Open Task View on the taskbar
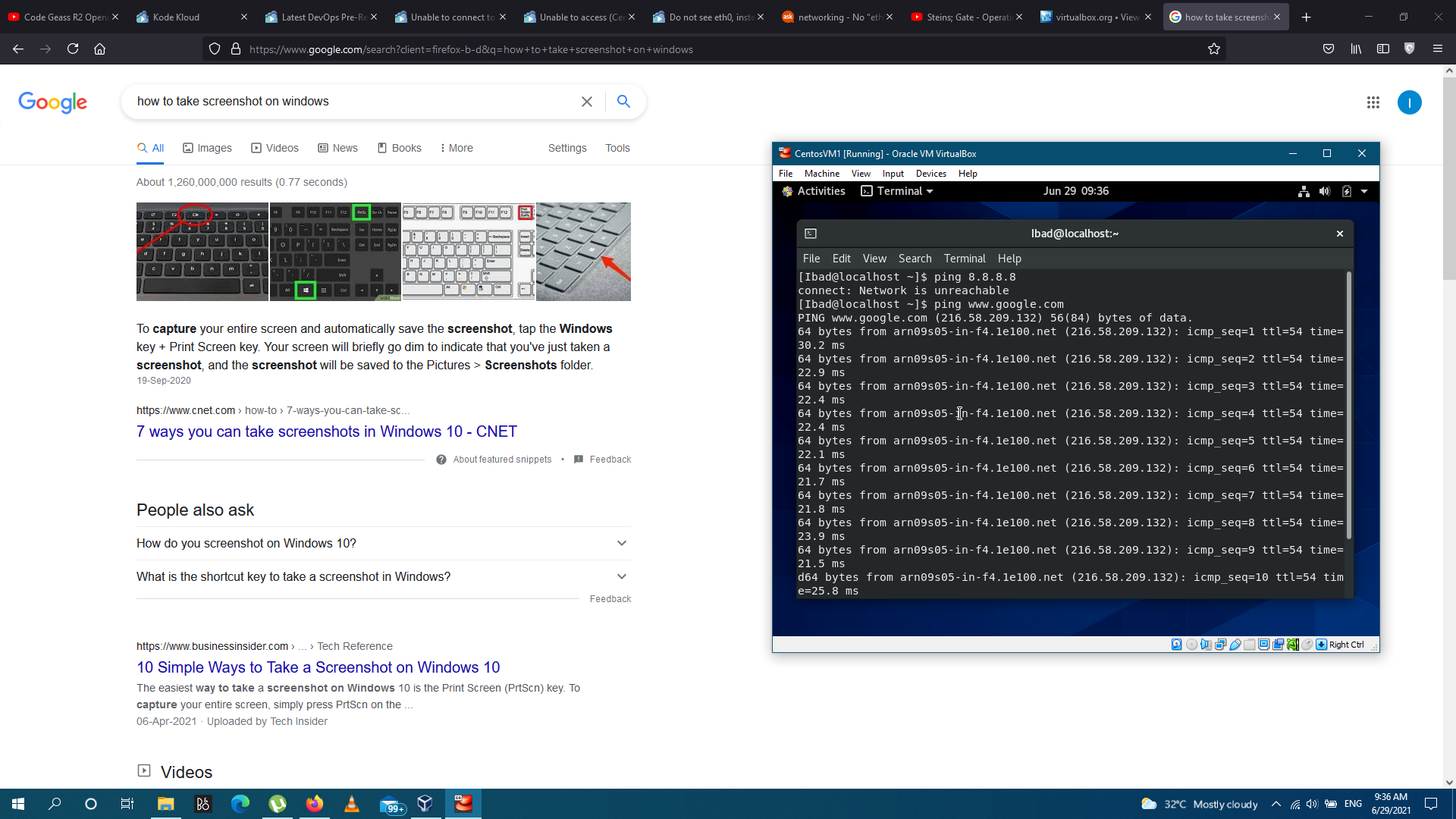Screen dimensions: 1456x819 pos(127,804)
